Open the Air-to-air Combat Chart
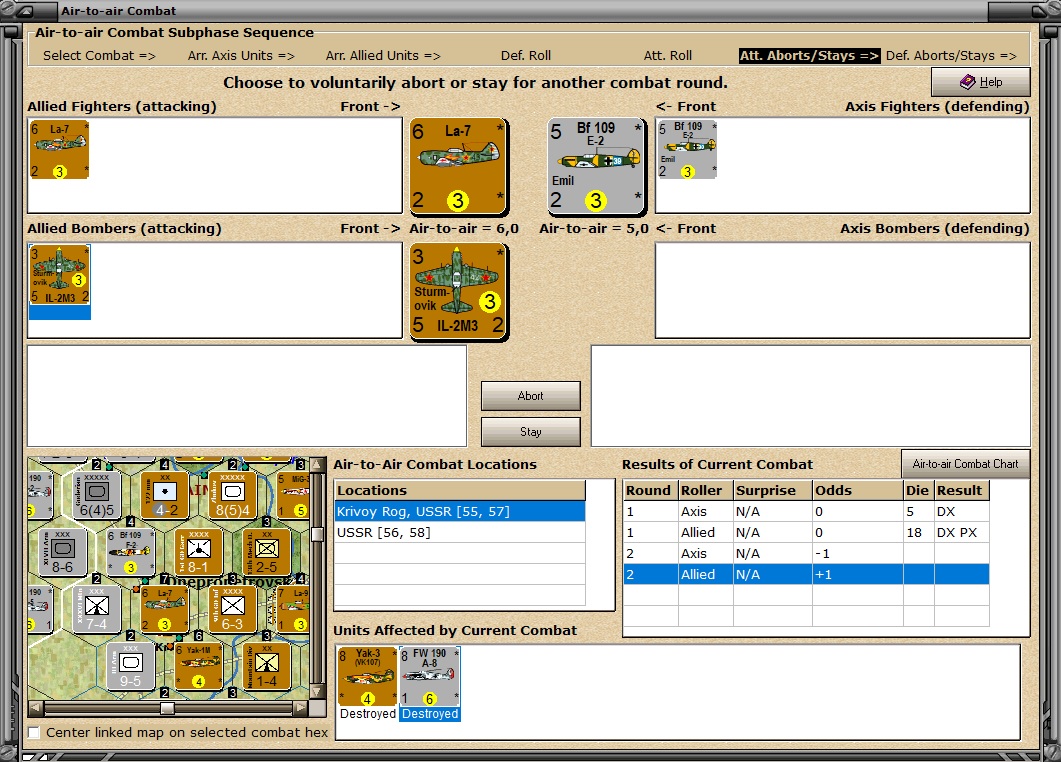 (x=966, y=464)
